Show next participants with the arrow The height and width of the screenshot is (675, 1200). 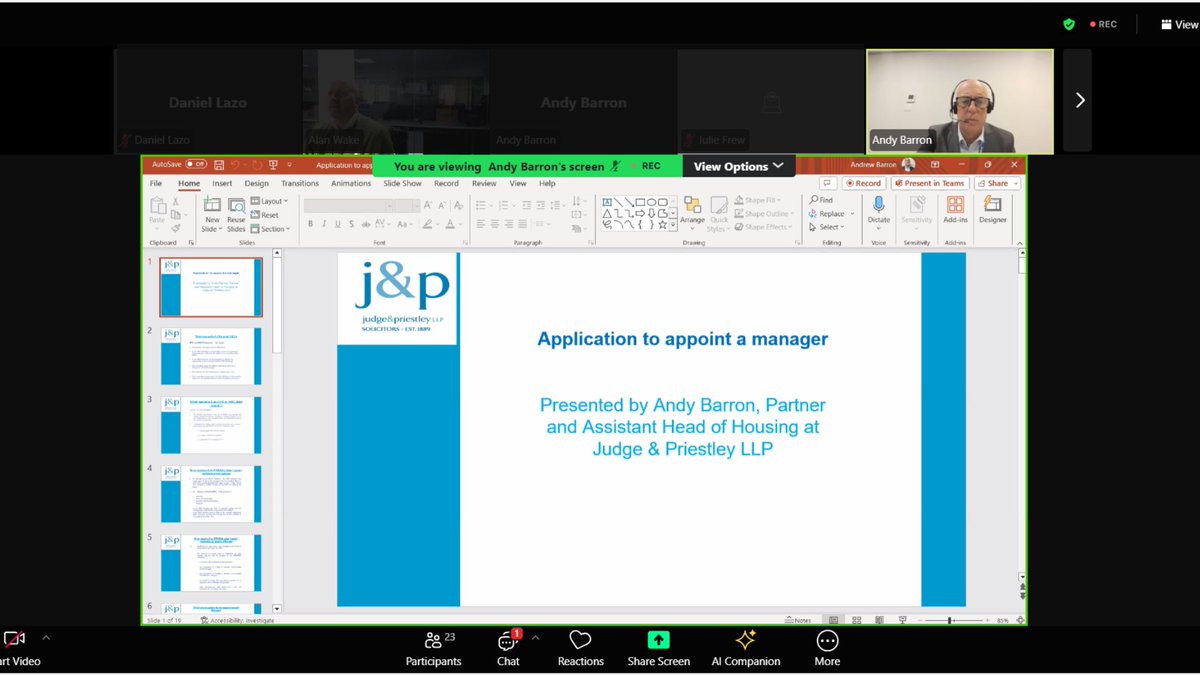tap(1079, 100)
